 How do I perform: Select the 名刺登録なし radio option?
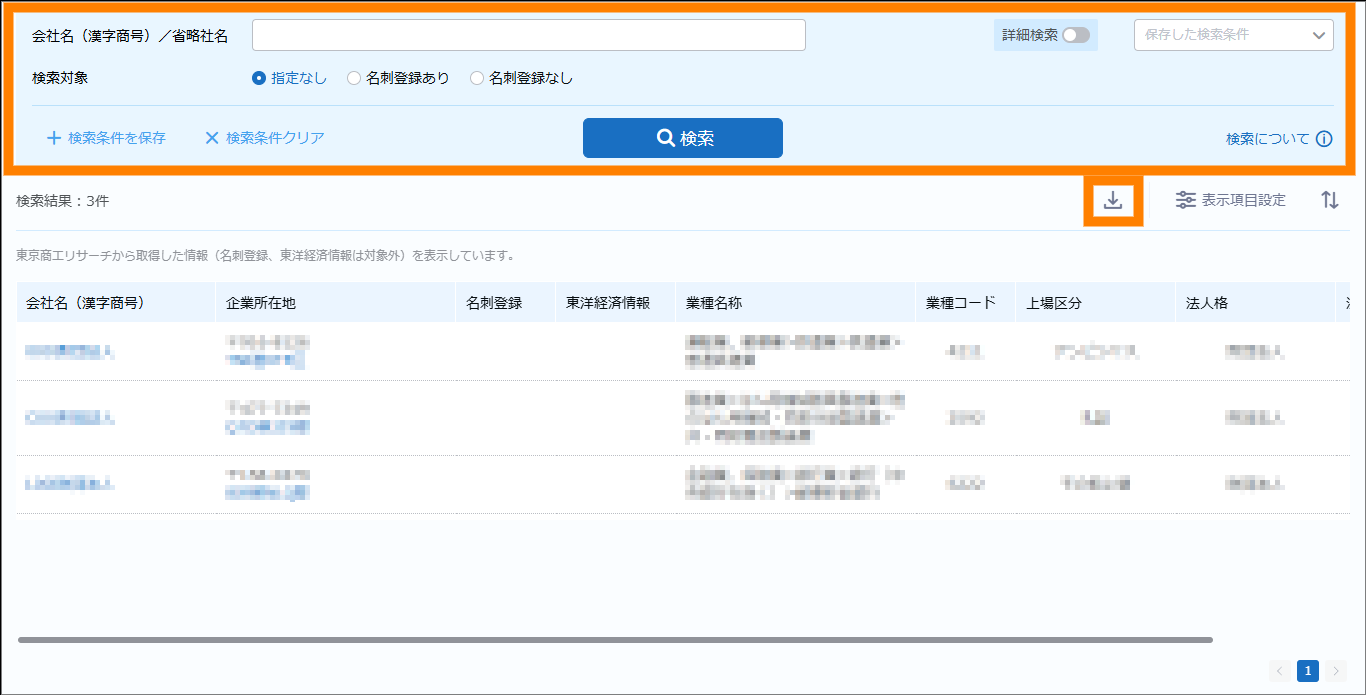pyautogui.click(x=477, y=78)
